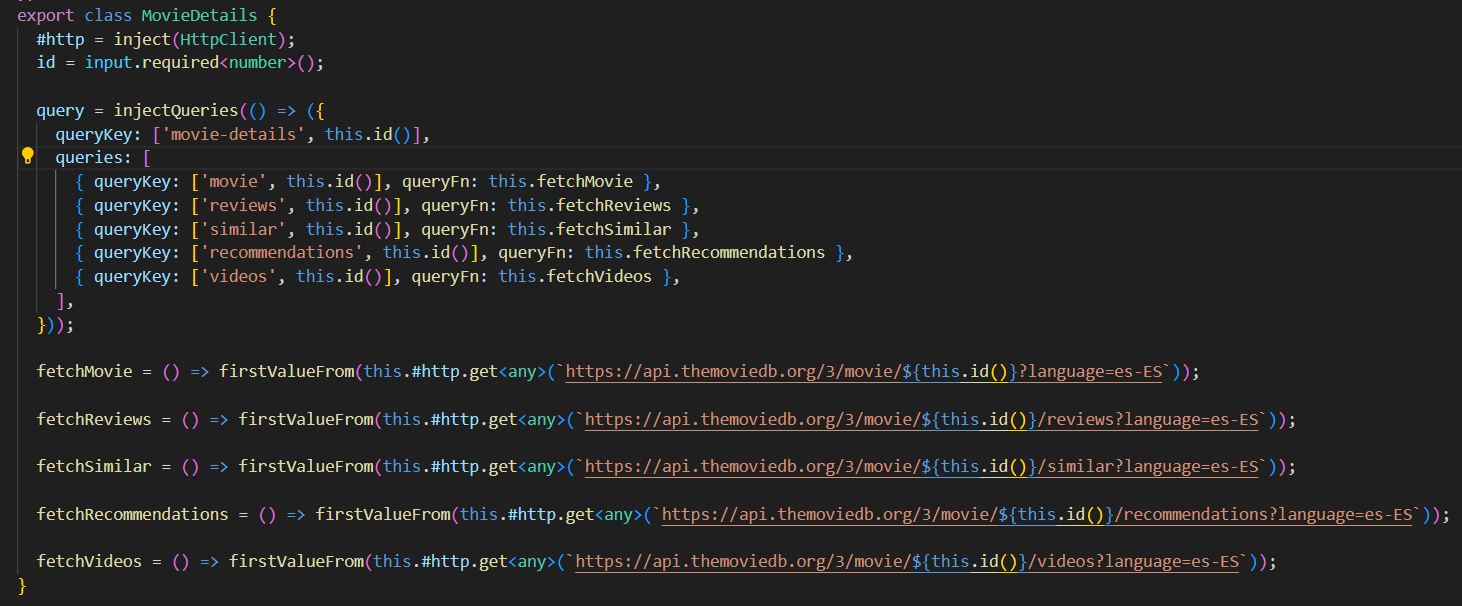Click the yellow lightbulb code action icon
The width and height of the screenshot is (1462, 606).
pyautogui.click(x=28, y=156)
